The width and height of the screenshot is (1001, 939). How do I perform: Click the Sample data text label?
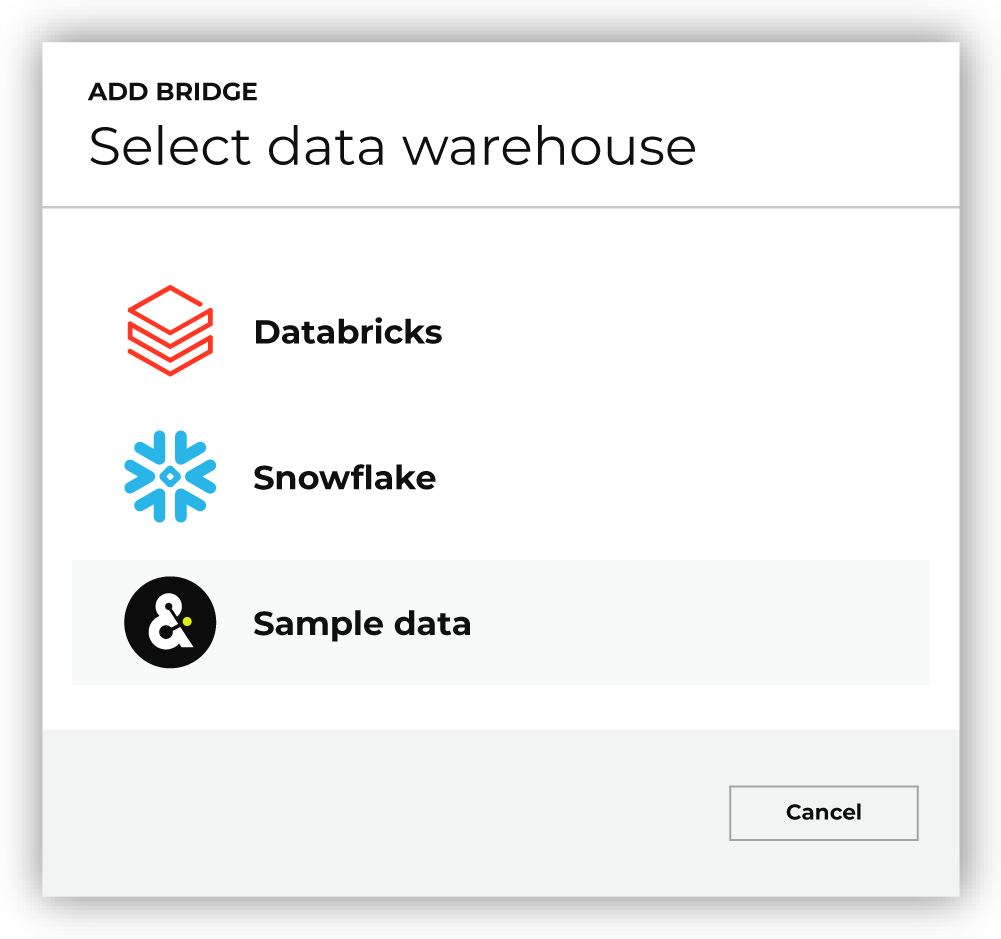(362, 622)
